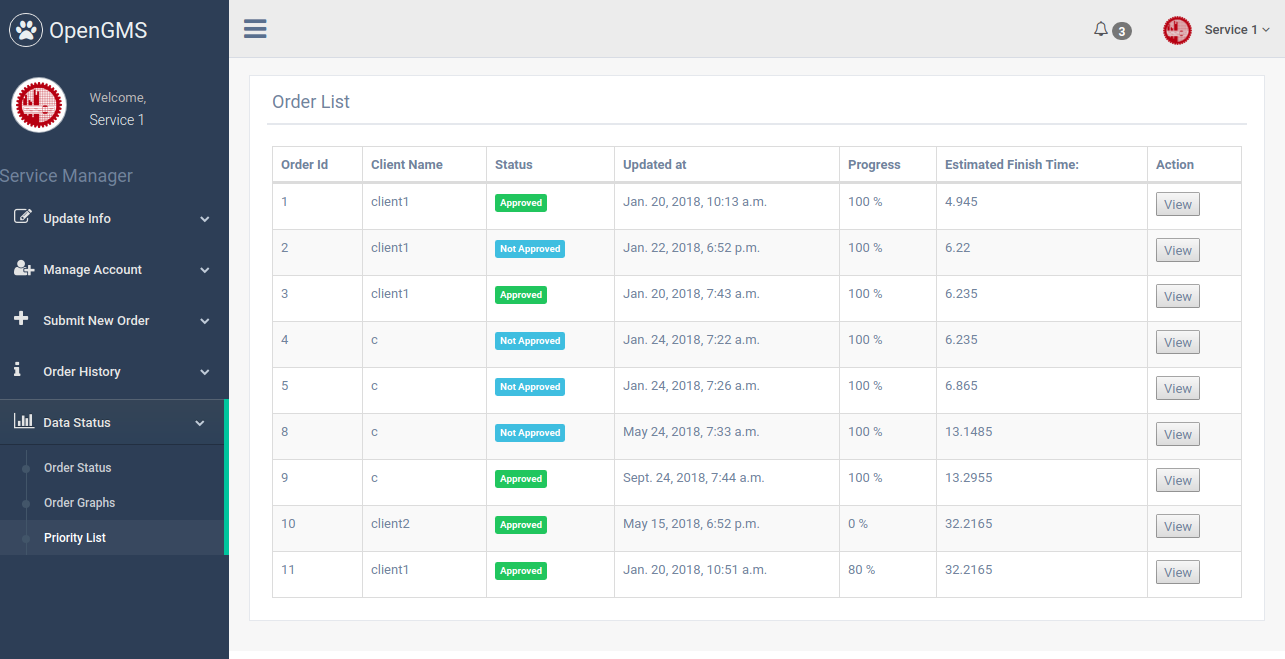Viewport: 1285px width, 659px height.
Task: Click the Submit New Order plus icon
Action: coord(21,319)
